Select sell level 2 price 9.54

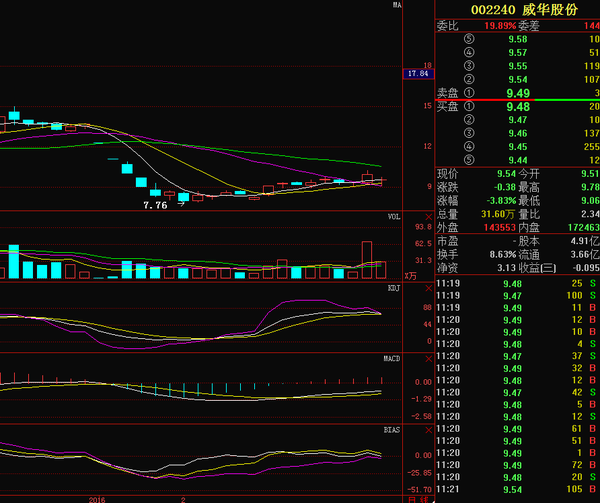[x=518, y=80]
